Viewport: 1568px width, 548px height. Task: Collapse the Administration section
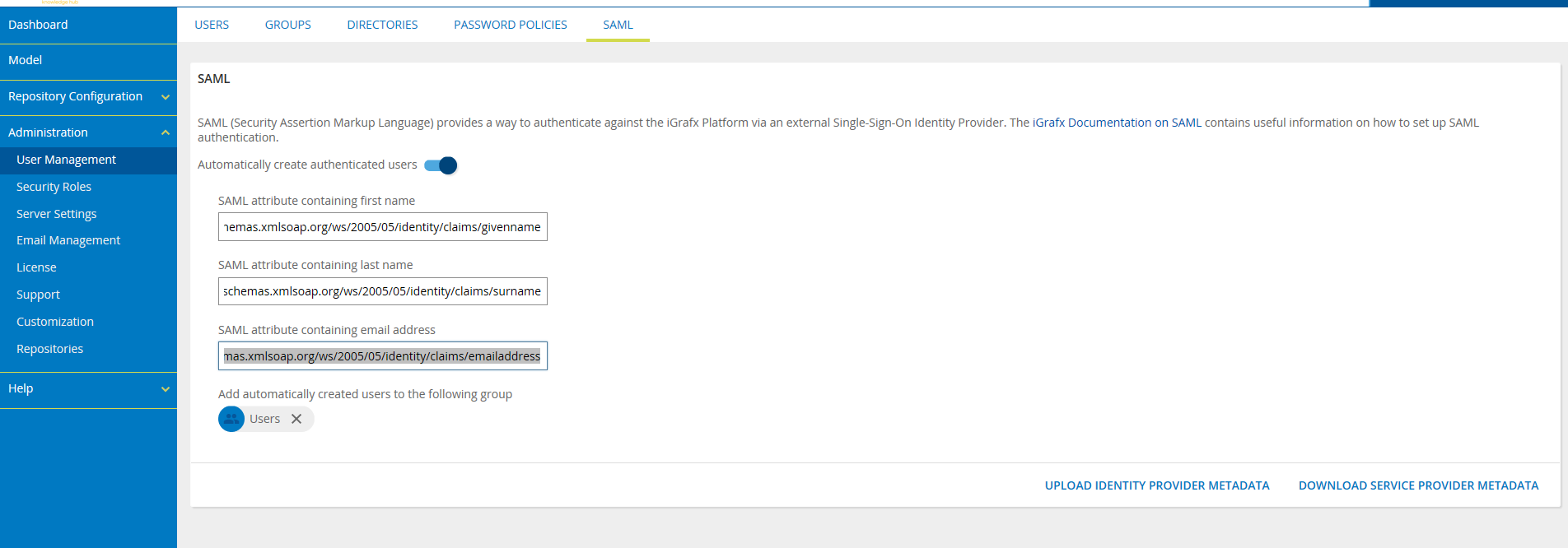pos(165,132)
